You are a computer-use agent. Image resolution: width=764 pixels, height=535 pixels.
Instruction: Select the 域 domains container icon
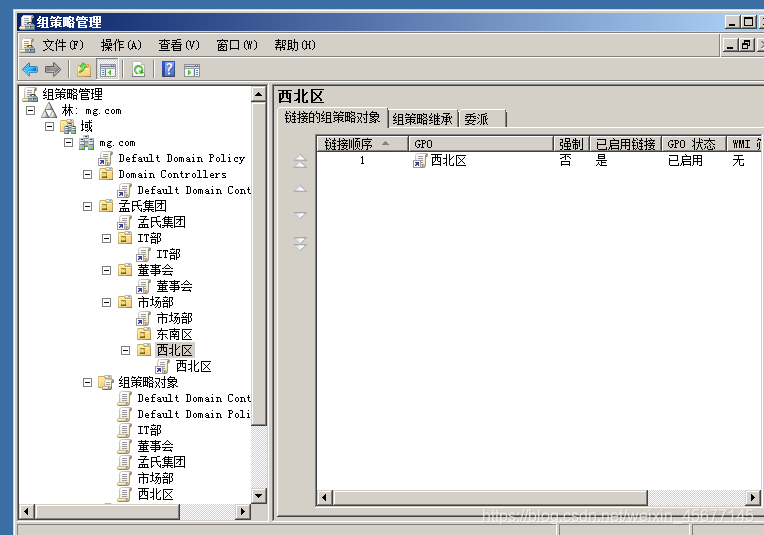[68, 127]
